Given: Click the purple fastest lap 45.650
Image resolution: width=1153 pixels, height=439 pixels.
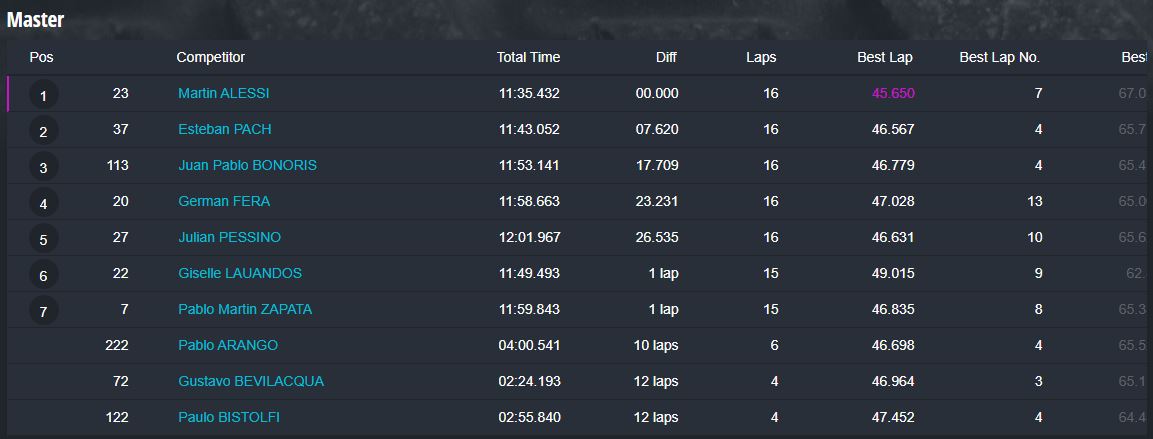Looking at the screenshot, I should pyautogui.click(x=893, y=93).
